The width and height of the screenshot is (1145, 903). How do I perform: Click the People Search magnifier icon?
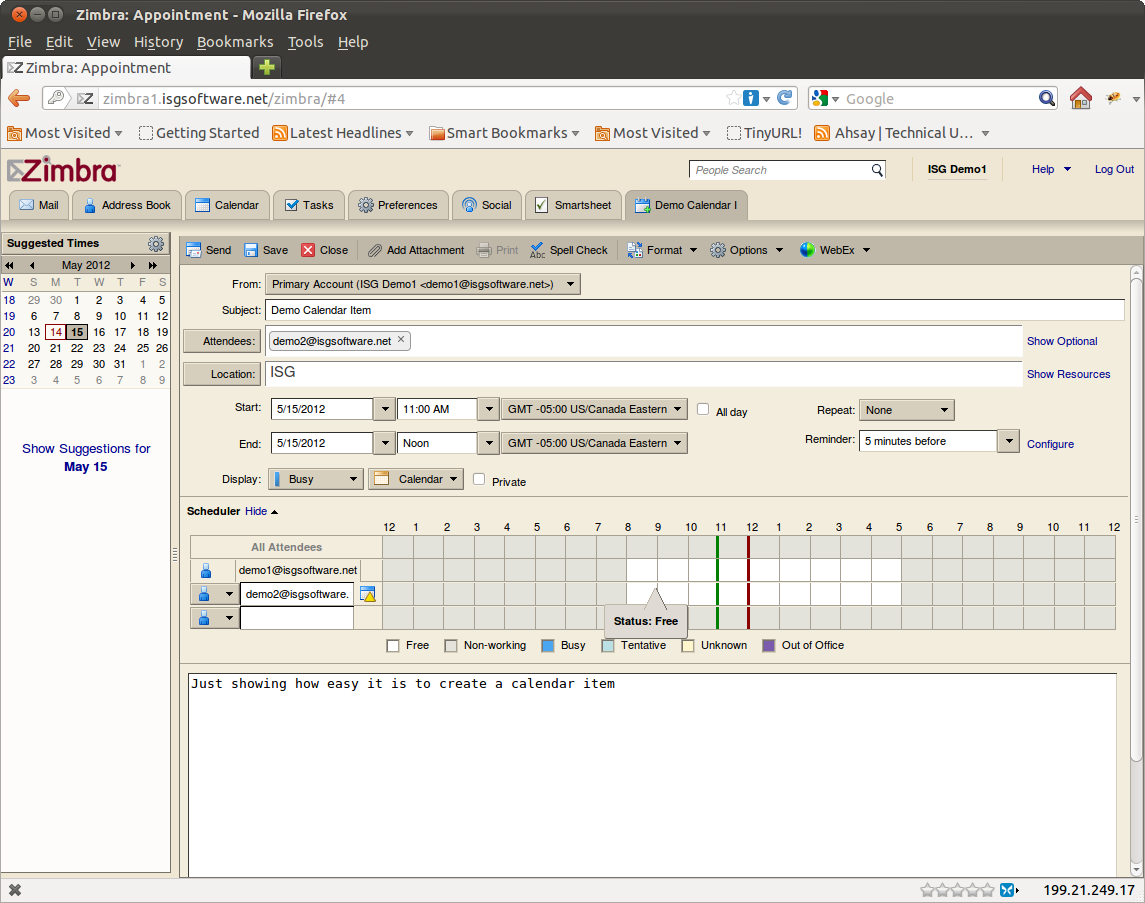[x=877, y=170]
